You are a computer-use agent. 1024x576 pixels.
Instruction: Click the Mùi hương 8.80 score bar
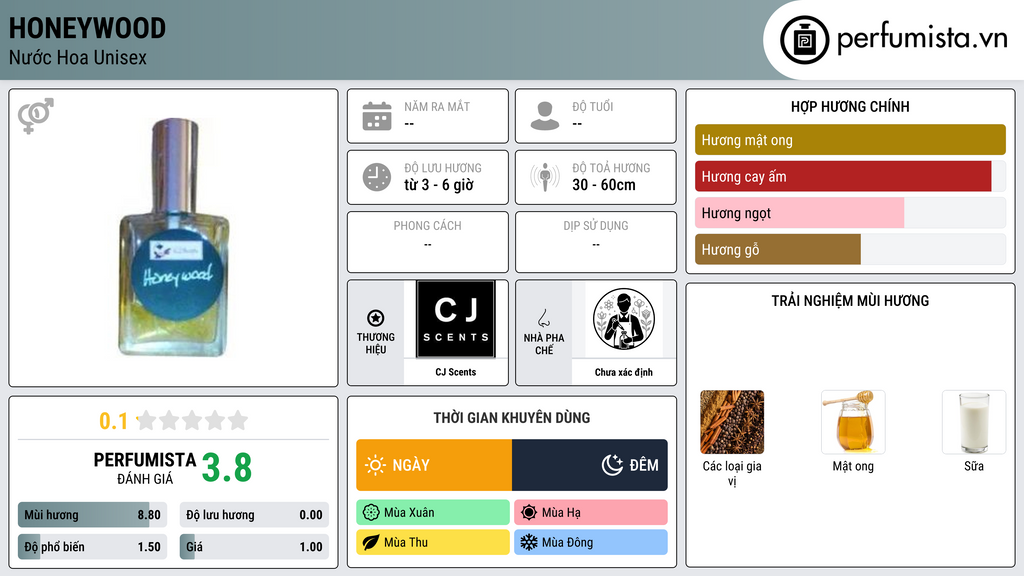pyautogui.click(x=93, y=515)
